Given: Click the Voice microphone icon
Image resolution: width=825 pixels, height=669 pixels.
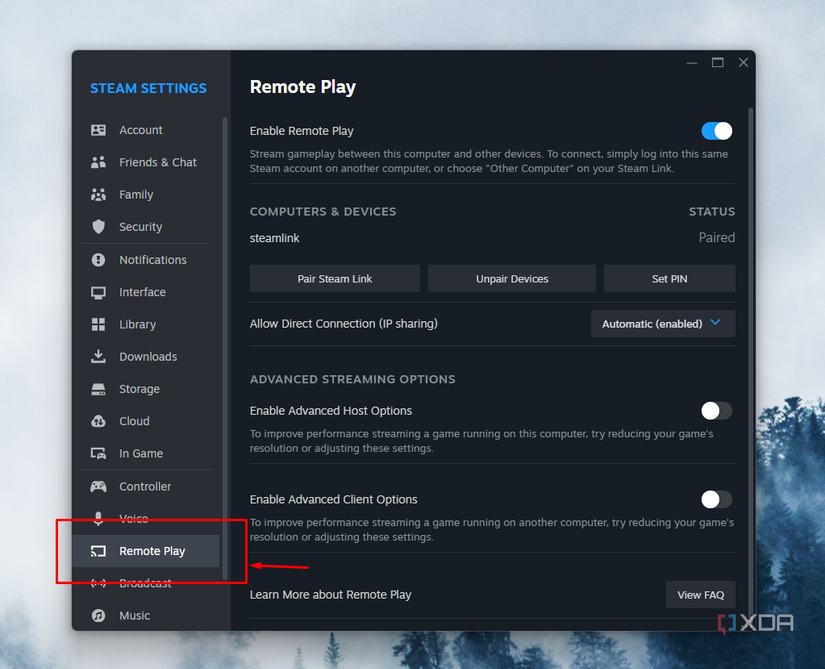Looking at the screenshot, I should point(98,519).
